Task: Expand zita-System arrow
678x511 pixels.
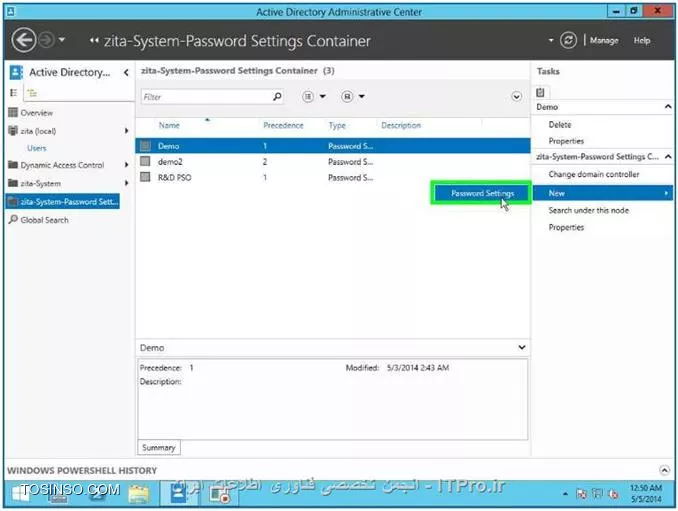Action: coord(126,183)
